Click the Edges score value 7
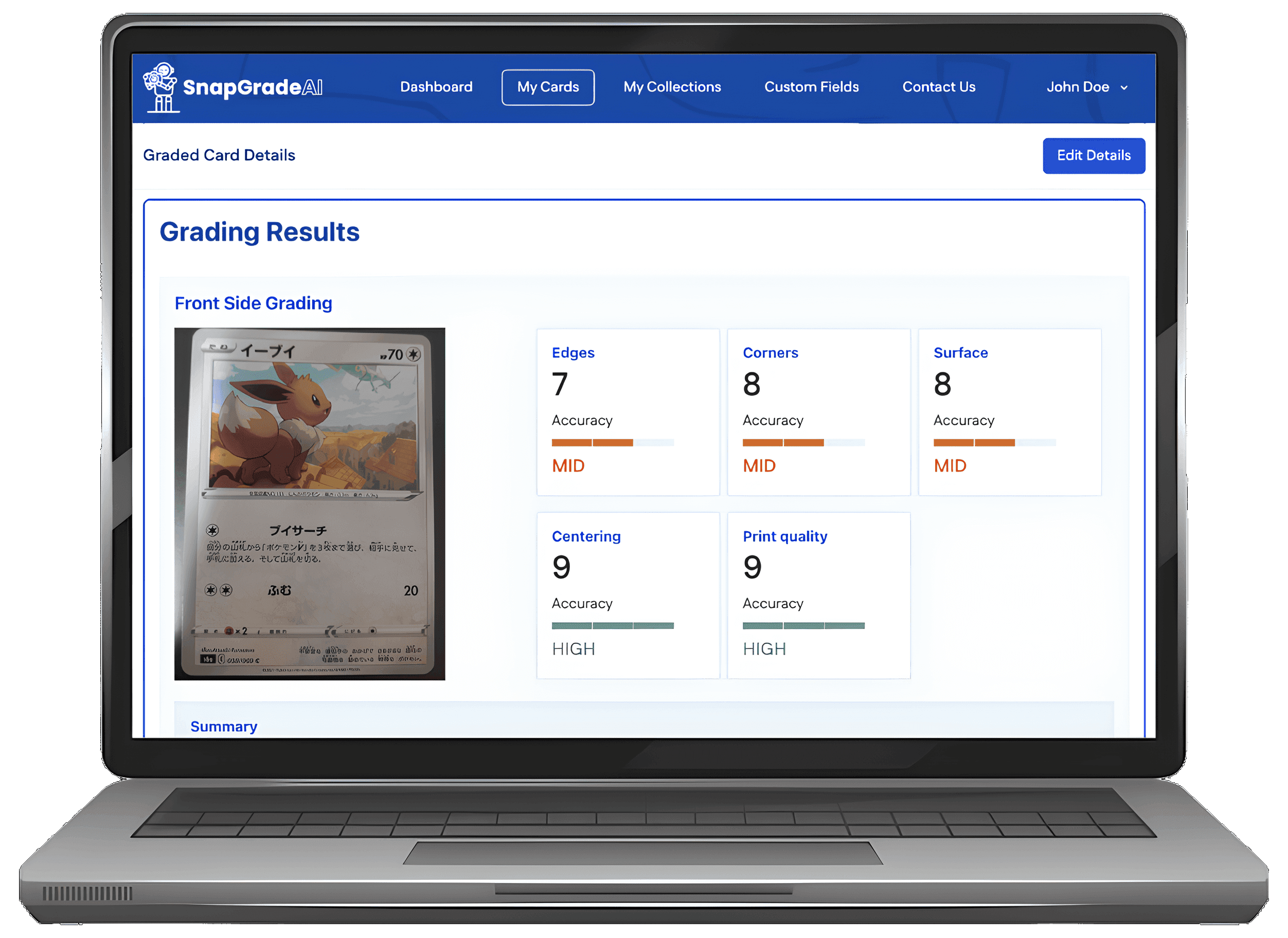The width and height of the screenshot is (1288, 938). click(560, 384)
